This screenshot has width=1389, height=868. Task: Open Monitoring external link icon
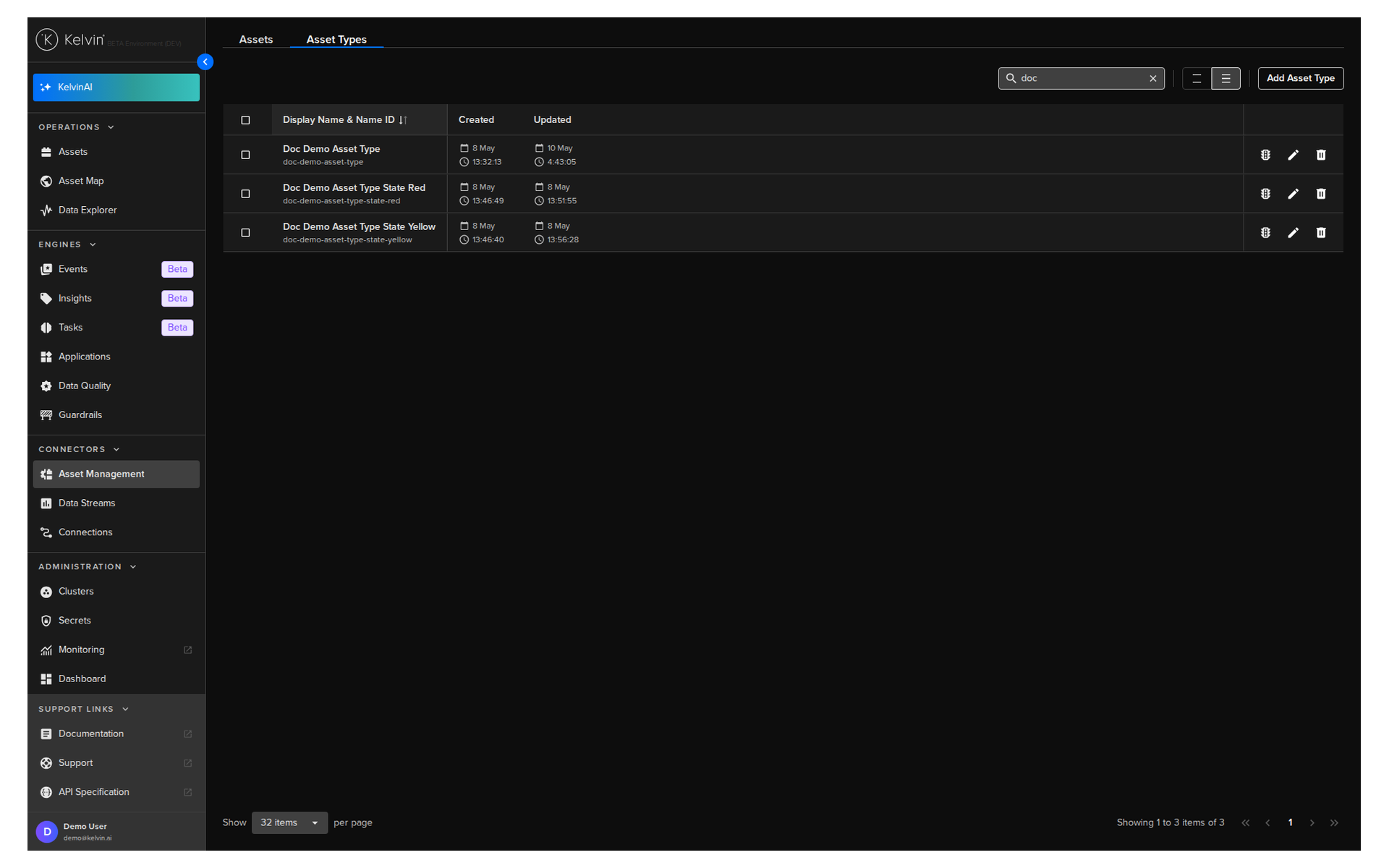coord(188,650)
